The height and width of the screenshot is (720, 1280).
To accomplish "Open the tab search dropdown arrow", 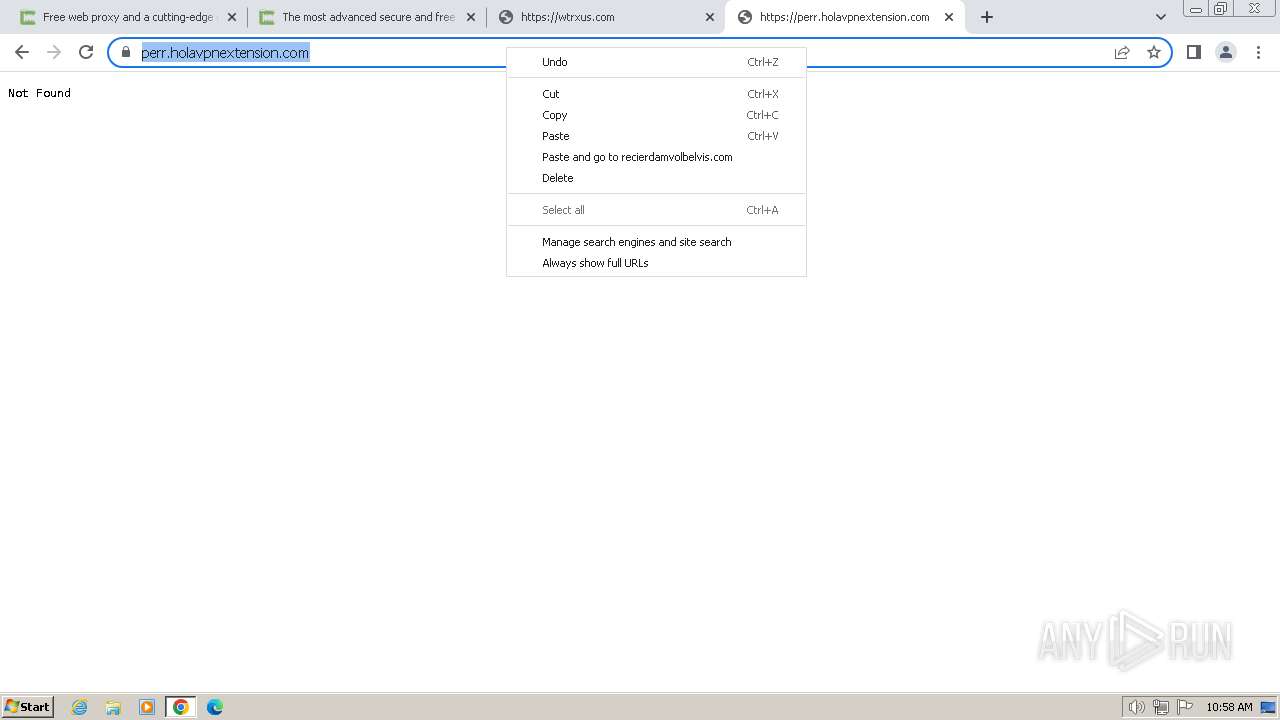I will pyautogui.click(x=1161, y=17).
